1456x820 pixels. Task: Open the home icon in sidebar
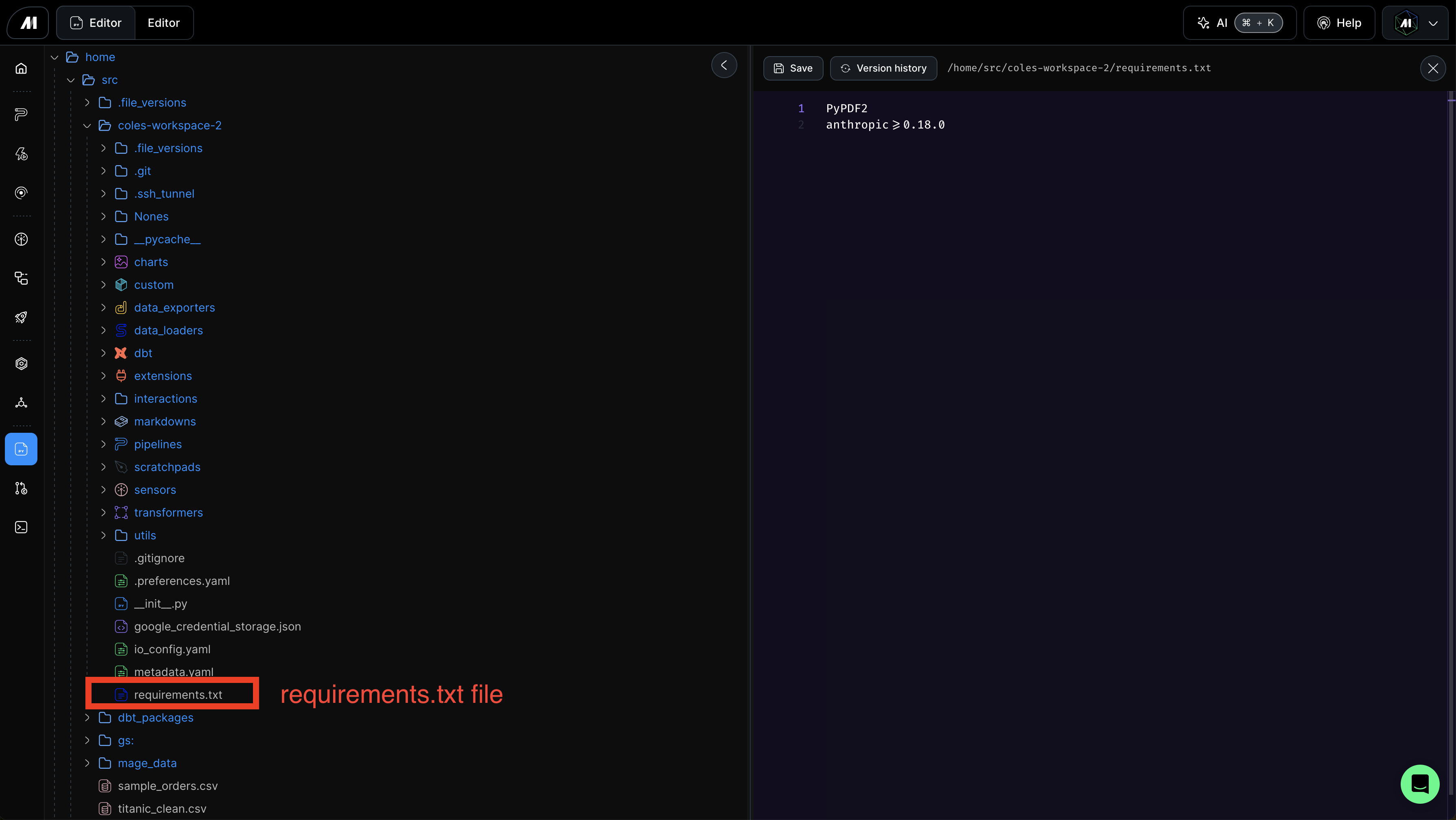pos(21,68)
